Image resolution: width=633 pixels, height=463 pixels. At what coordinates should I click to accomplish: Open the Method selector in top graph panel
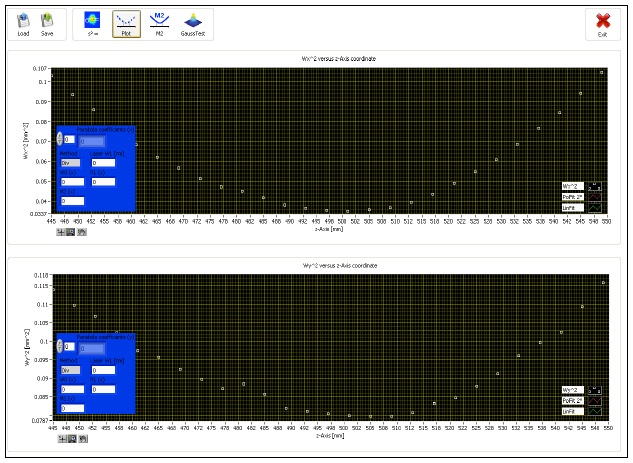point(70,162)
